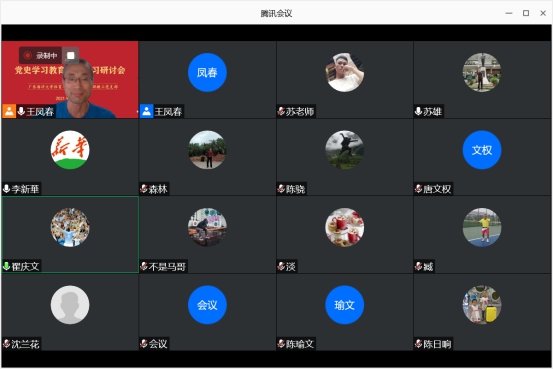Viewport: 553px width, 369px height.
Task: Select 陈骁's jumping photo avatar
Action: click(x=345, y=150)
